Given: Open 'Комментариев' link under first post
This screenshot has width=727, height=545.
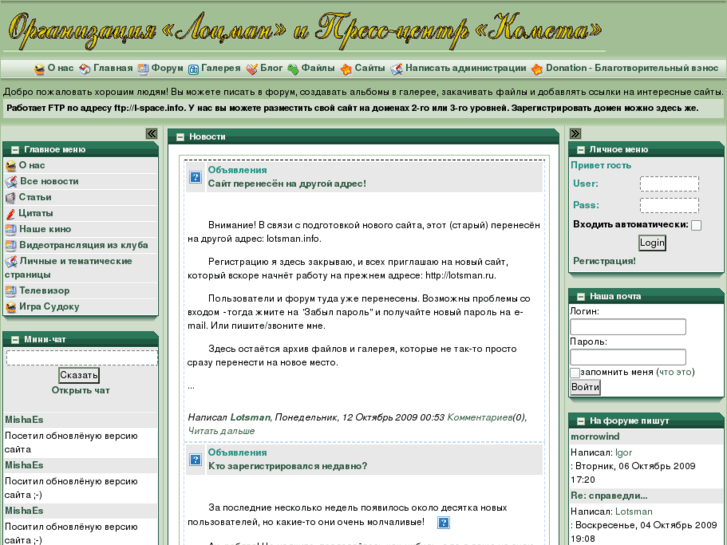Looking at the screenshot, I should coord(479,417).
